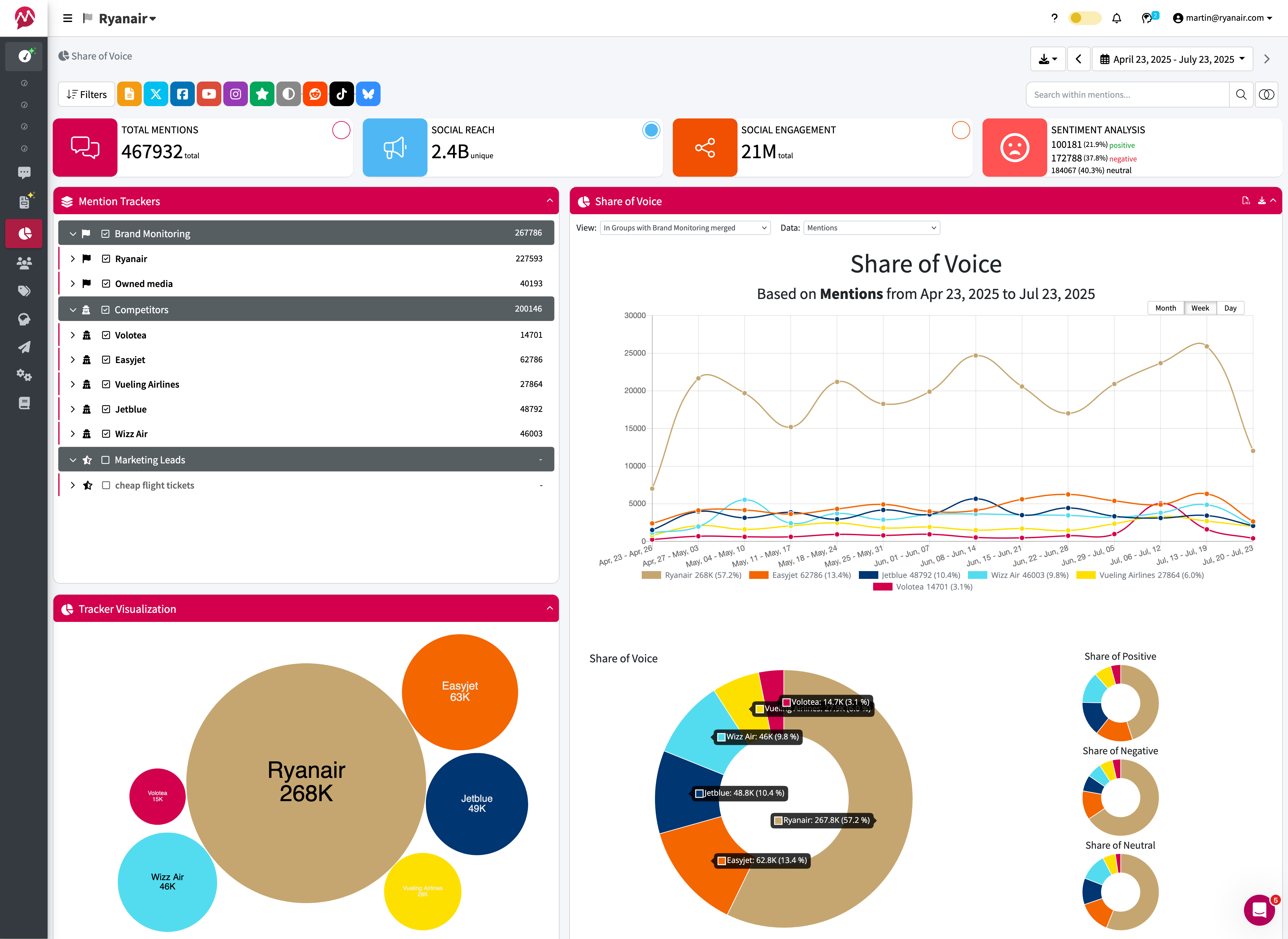Switch chart granularity to Day
Viewport: 1288px width, 939px height.
coord(1230,308)
